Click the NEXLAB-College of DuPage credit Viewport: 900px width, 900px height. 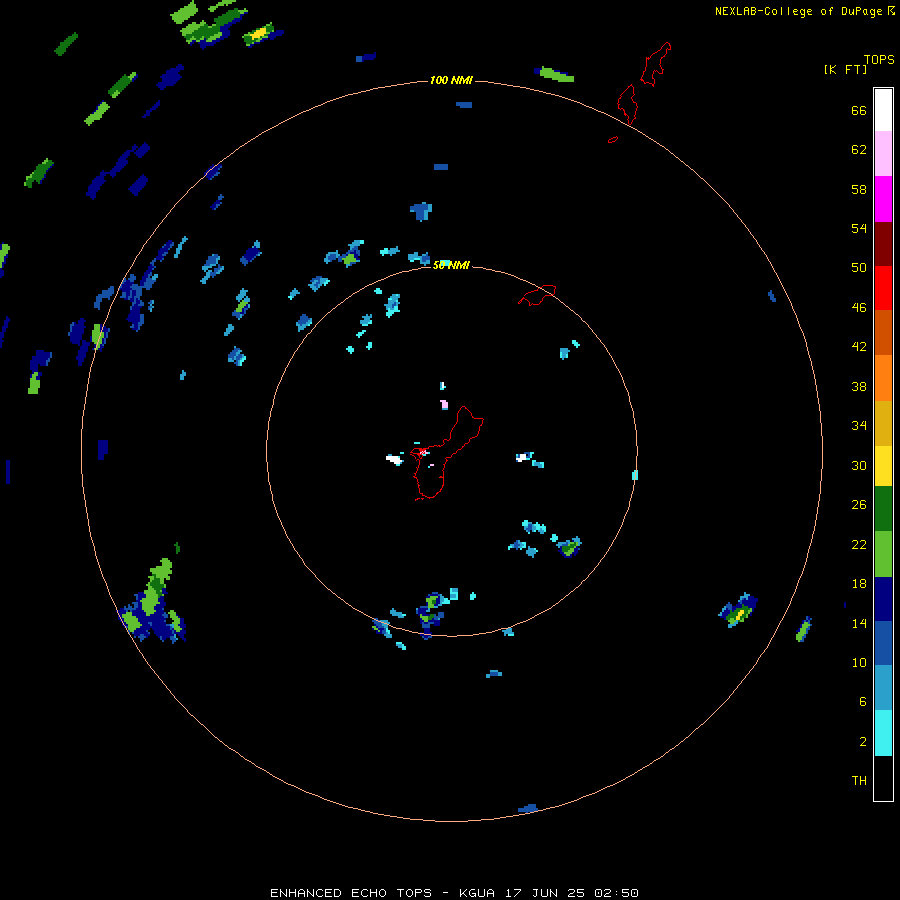point(804,11)
